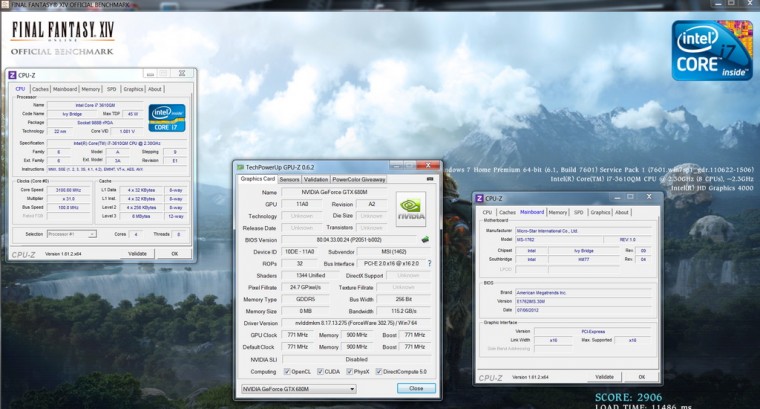Click the BIOS Version field in GPU-Z

coord(345,239)
